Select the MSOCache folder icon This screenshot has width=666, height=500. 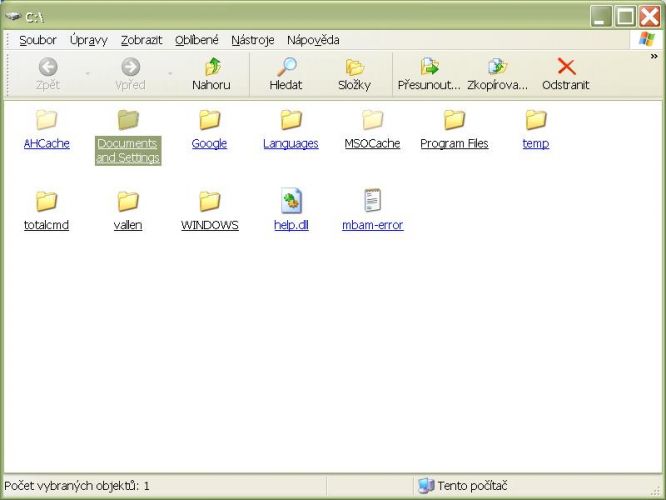(373, 120)
